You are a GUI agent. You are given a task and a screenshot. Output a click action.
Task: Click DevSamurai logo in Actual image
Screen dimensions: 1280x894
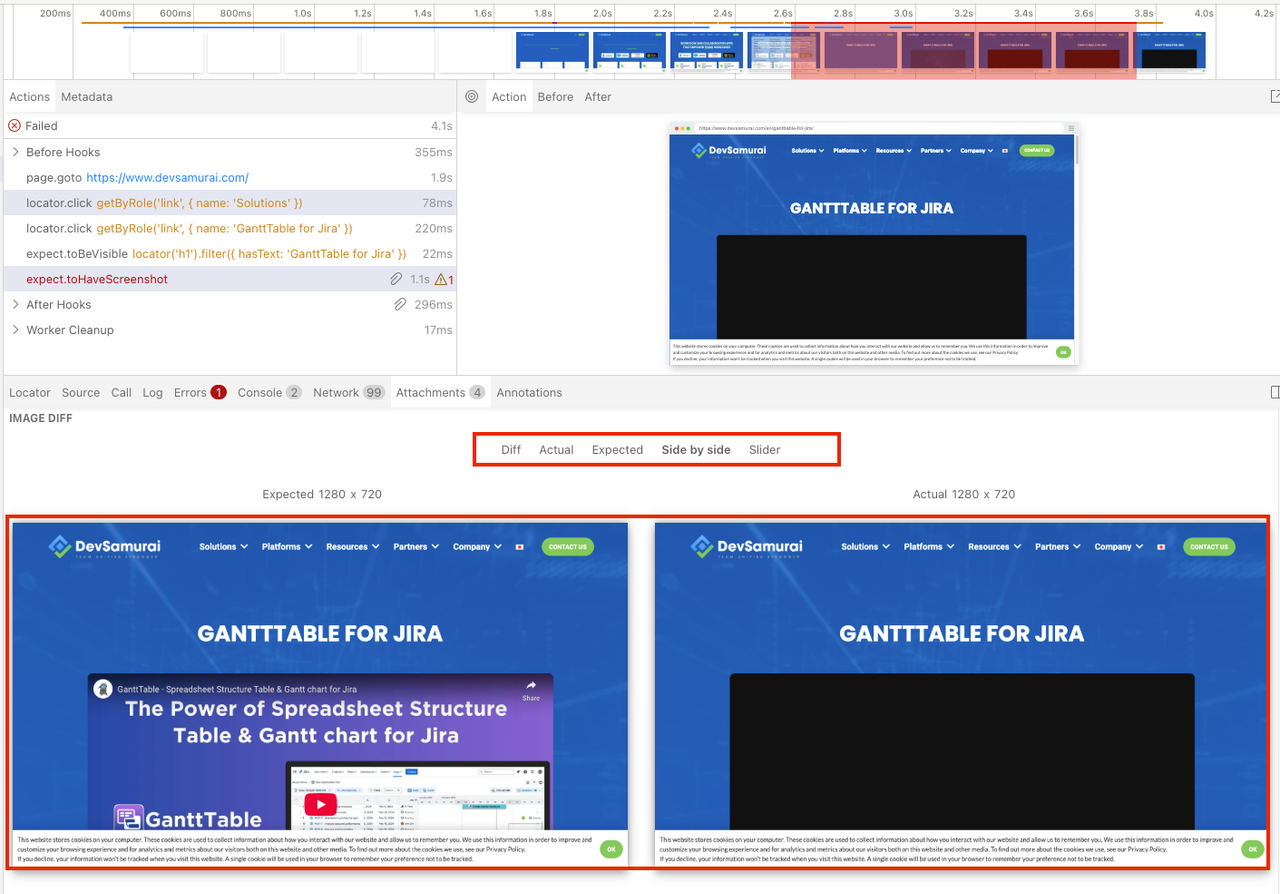tap(746, 547)
